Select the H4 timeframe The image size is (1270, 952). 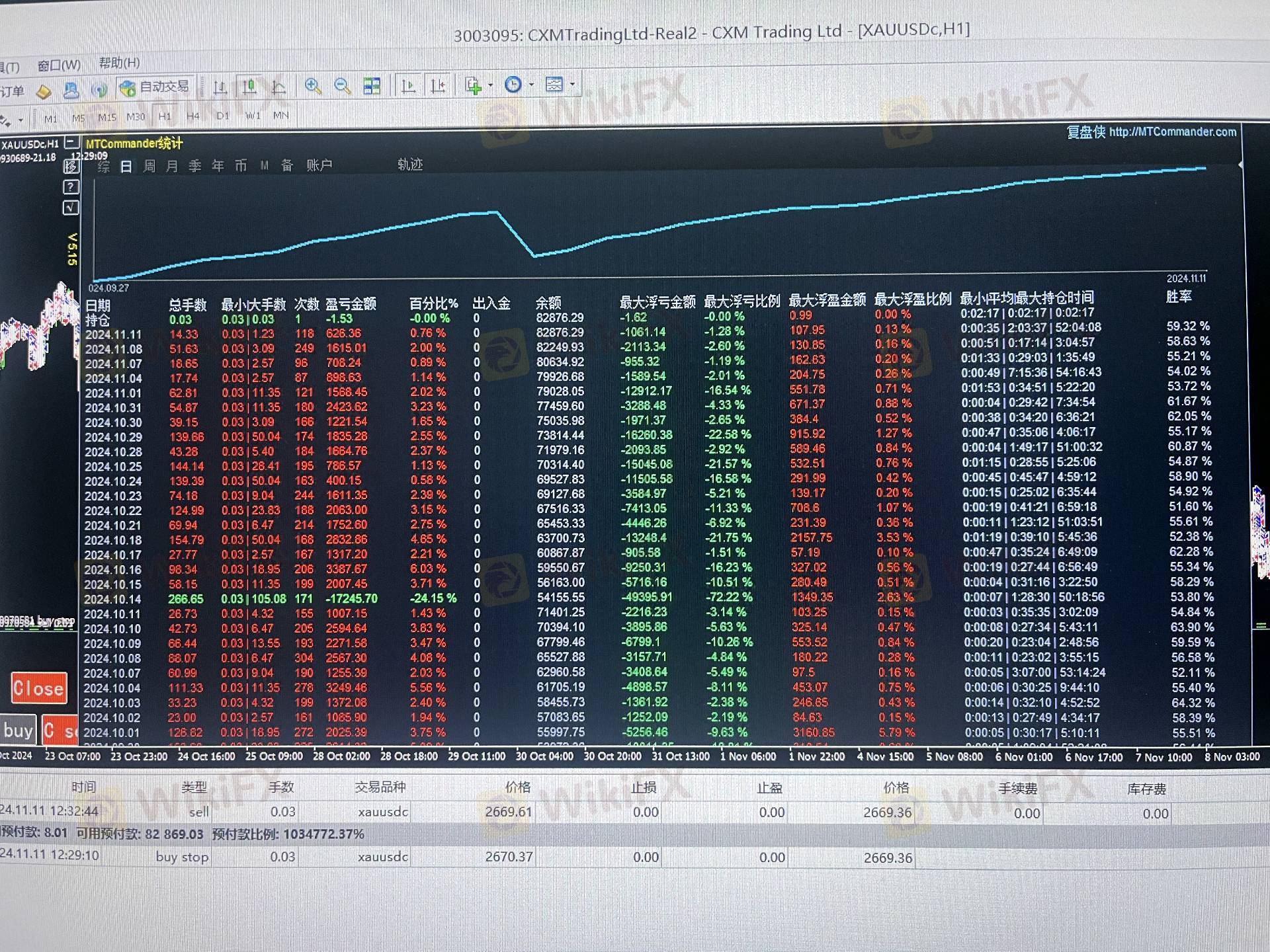(193, 116)
